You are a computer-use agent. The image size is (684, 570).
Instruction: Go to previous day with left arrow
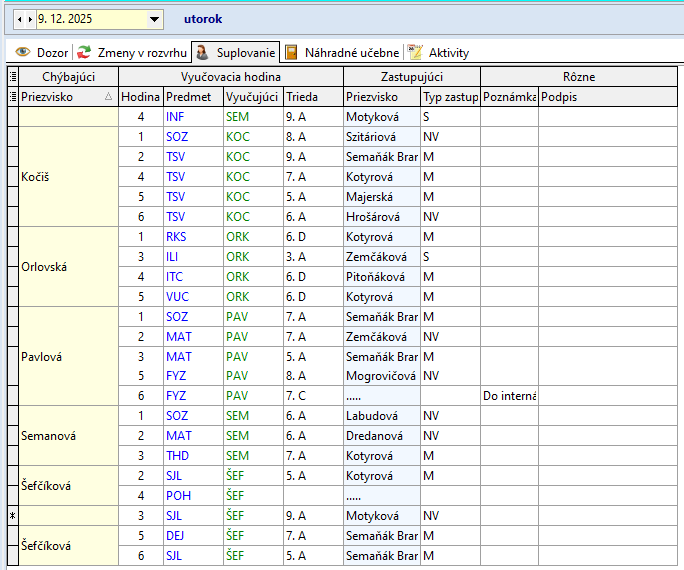(x=19, y=19)
